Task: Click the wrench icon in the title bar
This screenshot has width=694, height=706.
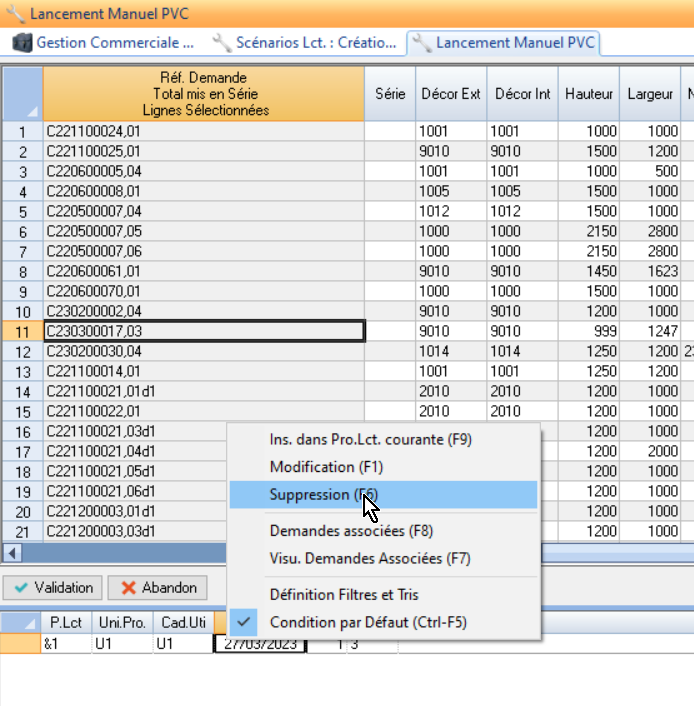Action: (14, 14)
